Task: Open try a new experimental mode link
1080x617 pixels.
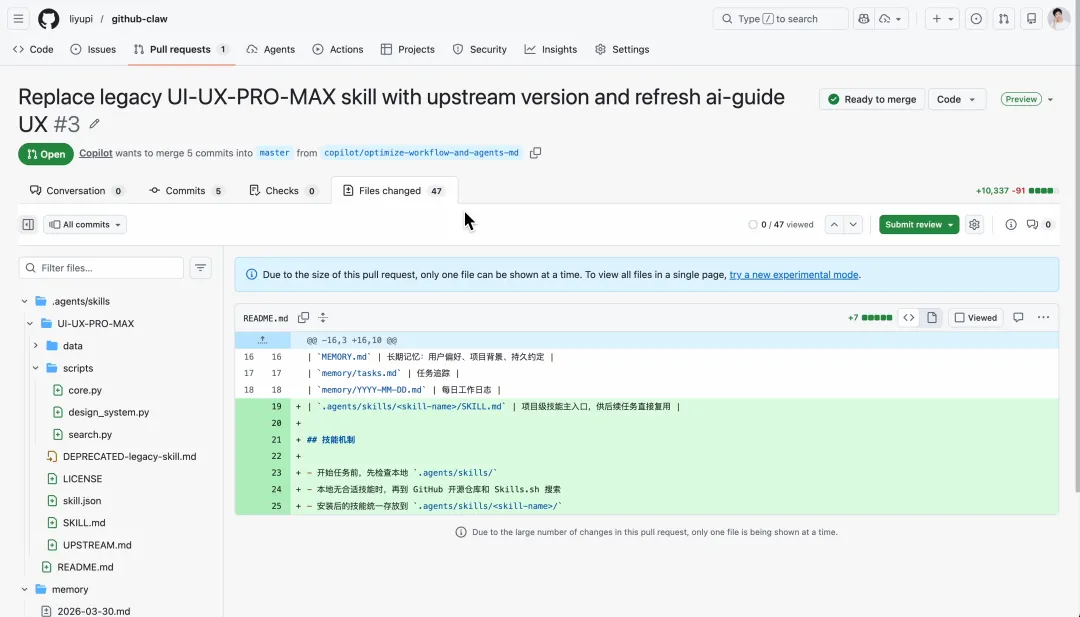Action: [794, 275]
